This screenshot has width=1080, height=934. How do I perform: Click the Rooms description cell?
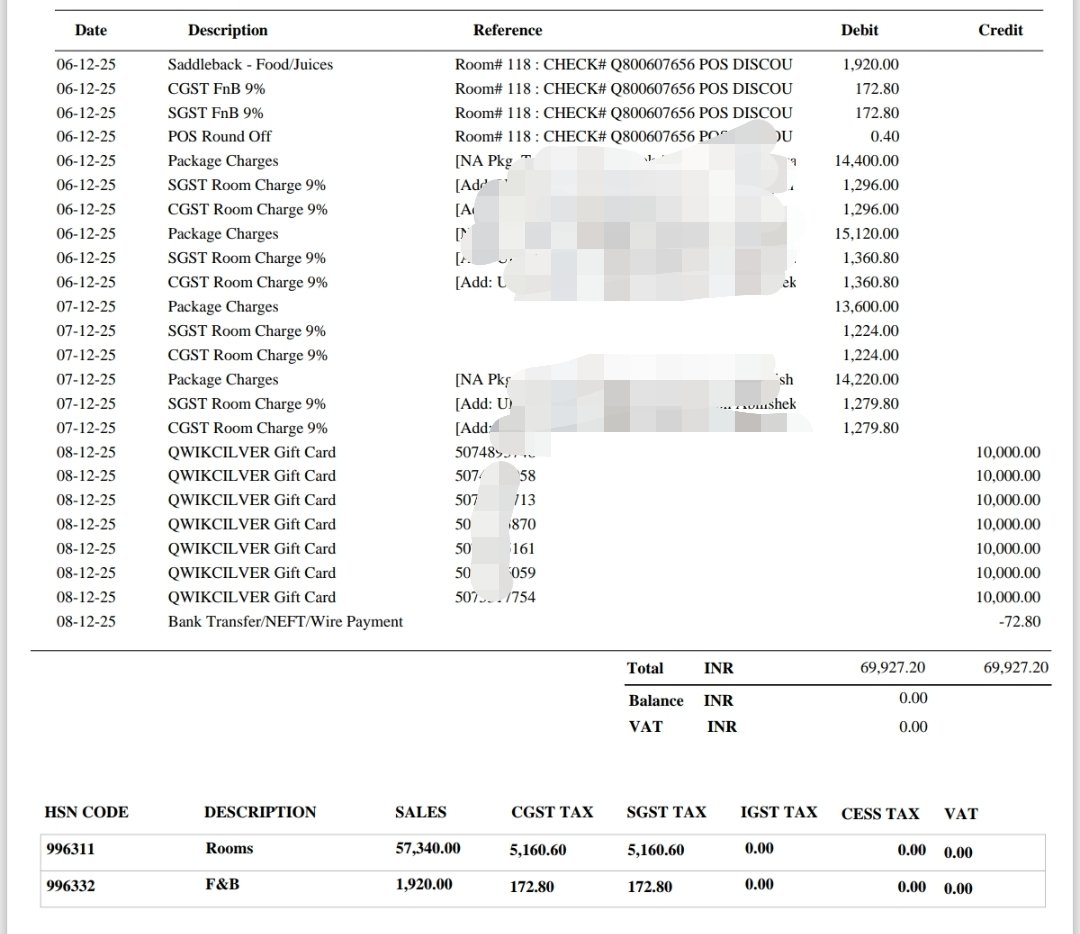(229, 849)
